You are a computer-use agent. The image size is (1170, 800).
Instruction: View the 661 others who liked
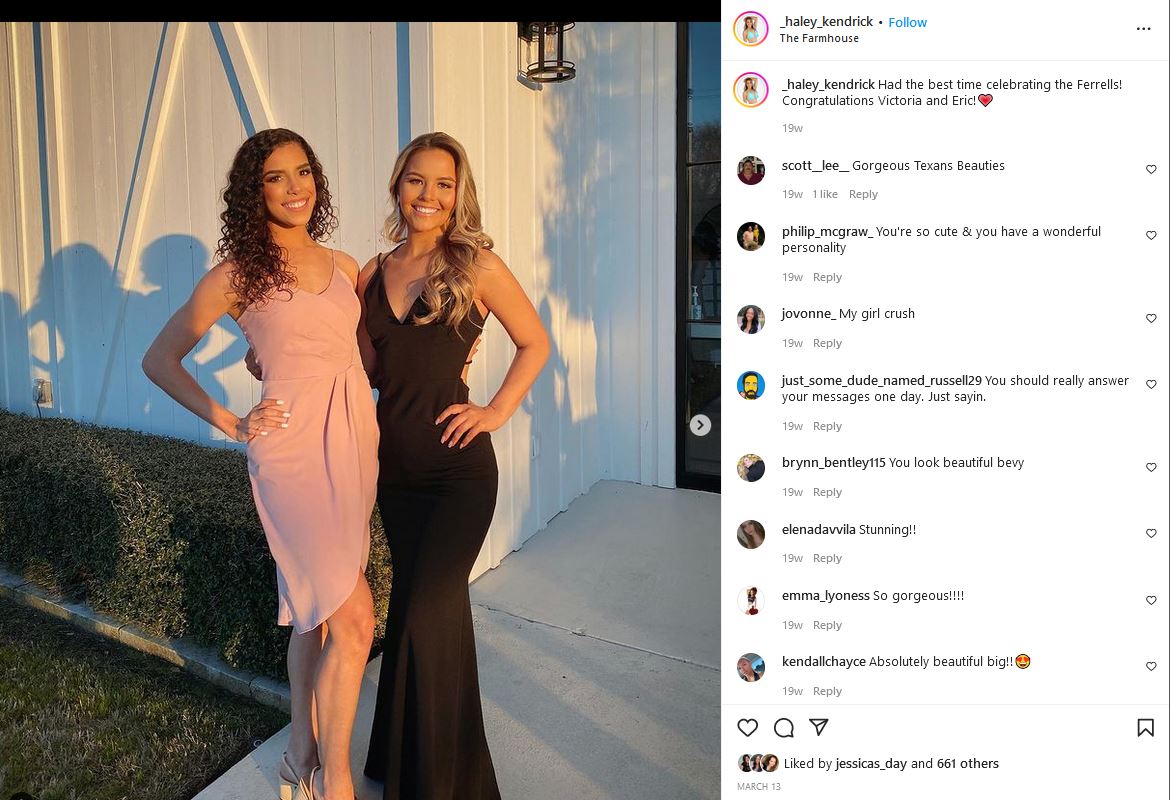(x=968, y=763)
